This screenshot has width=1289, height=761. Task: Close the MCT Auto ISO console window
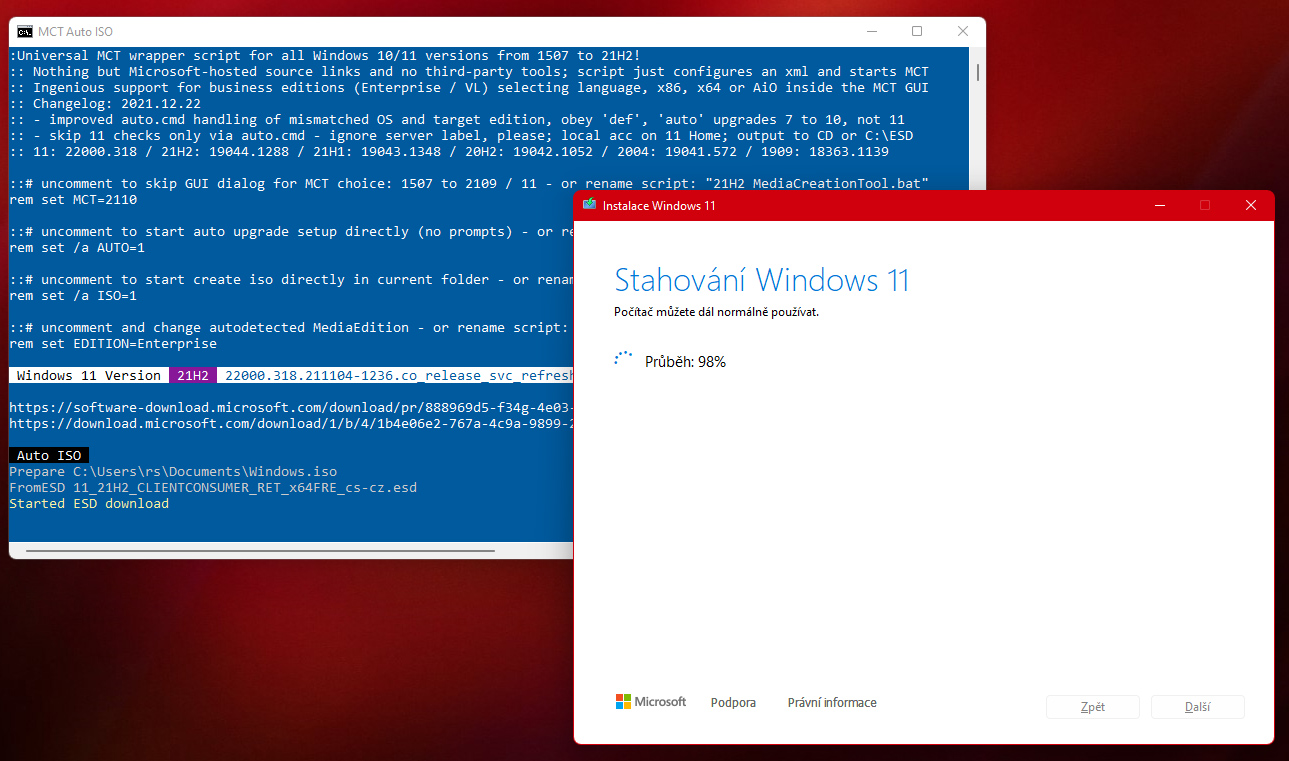tap(962, 32)
